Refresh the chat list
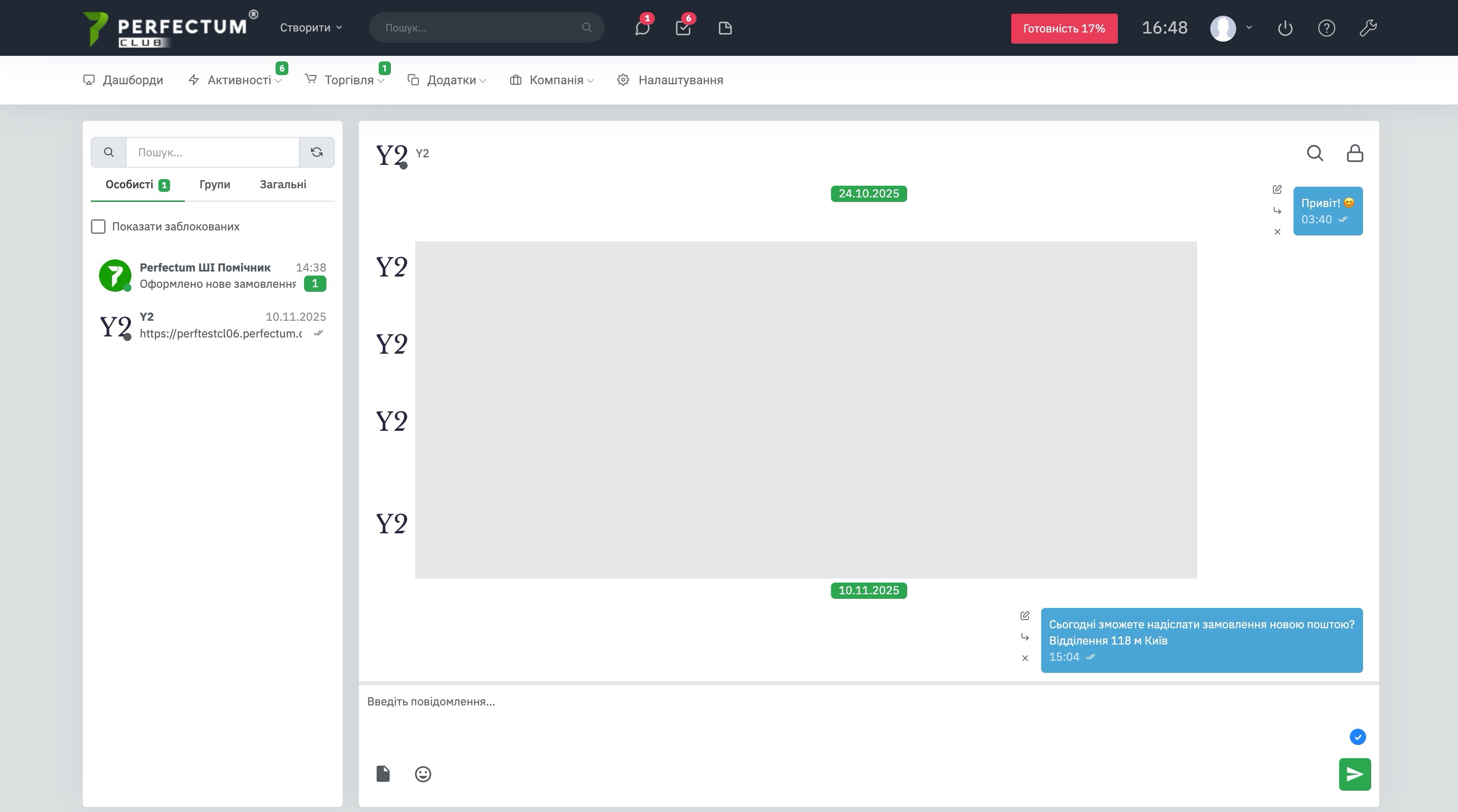This screenshot has height=812, width=1458. pyautogui.click(x=316, y=152)
